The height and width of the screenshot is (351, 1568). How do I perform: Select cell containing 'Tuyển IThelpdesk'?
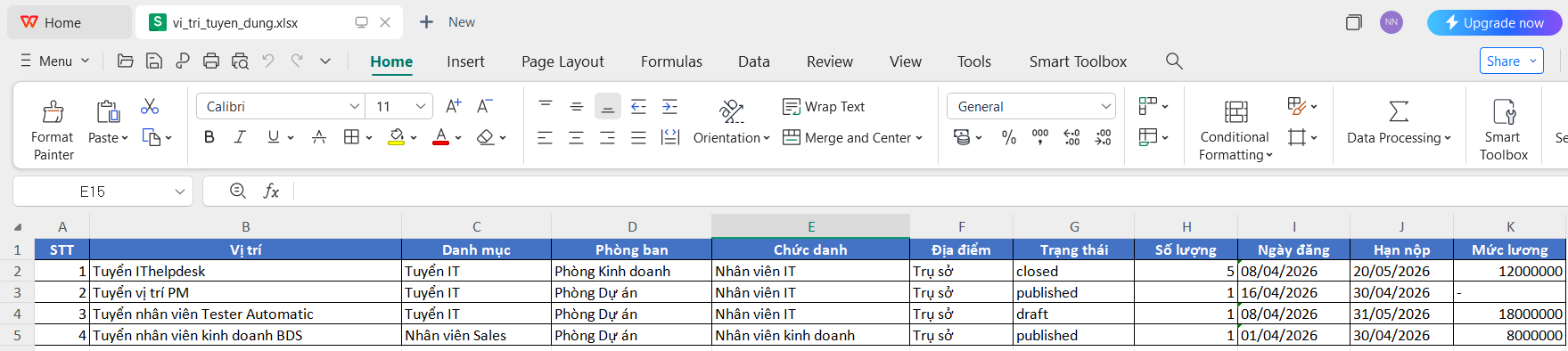click(245, 271)
